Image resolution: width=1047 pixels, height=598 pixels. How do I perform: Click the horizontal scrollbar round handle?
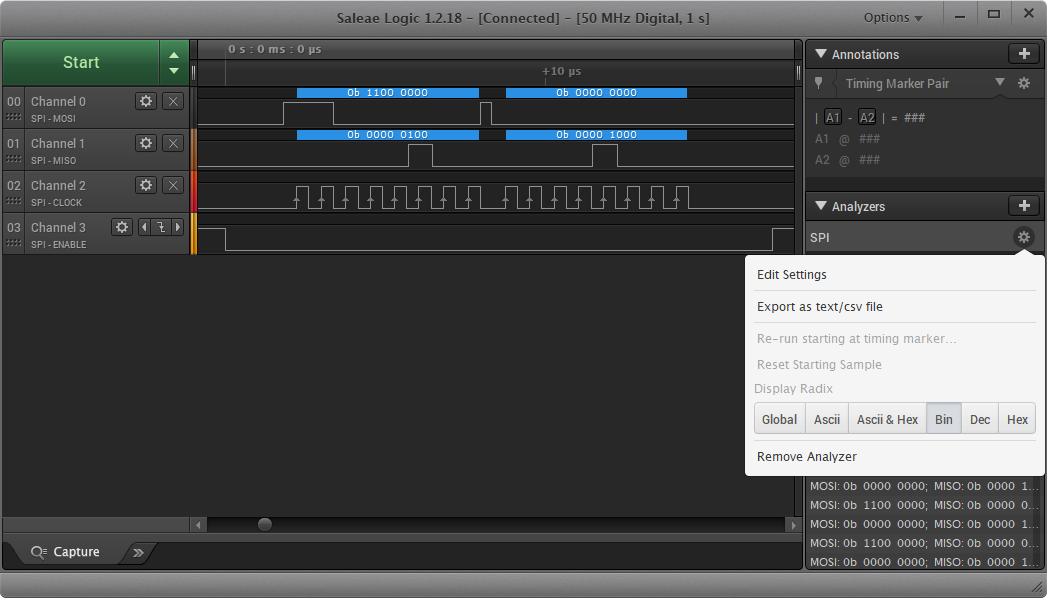[265, 524]
